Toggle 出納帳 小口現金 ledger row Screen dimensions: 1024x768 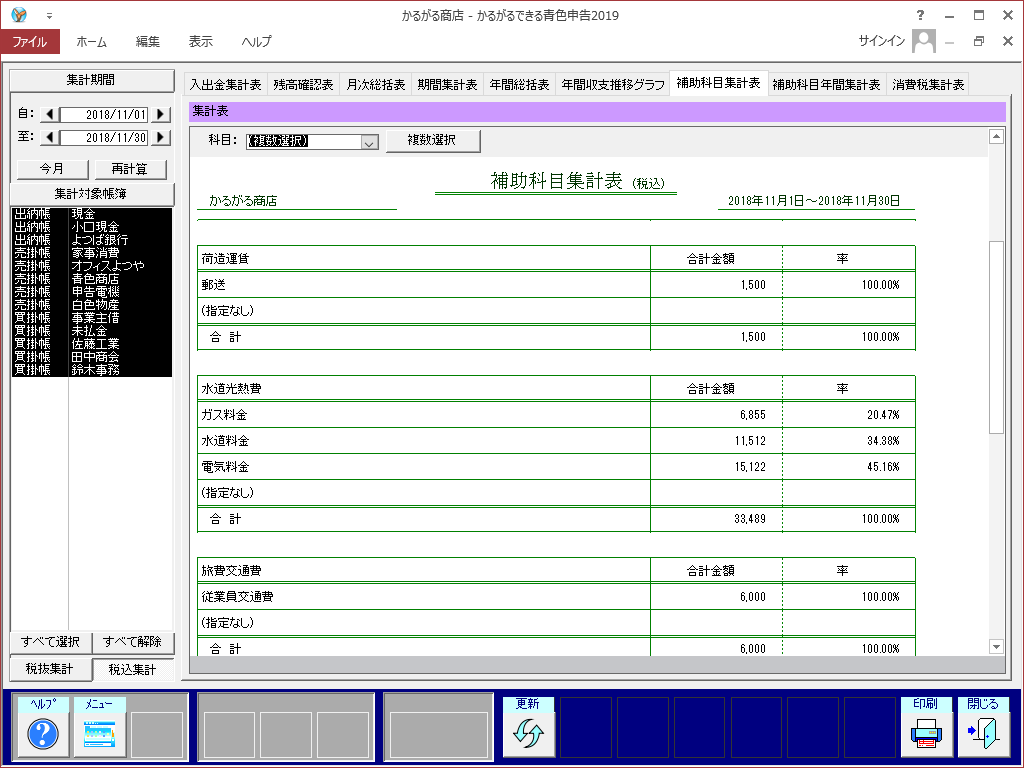(91, 227)
